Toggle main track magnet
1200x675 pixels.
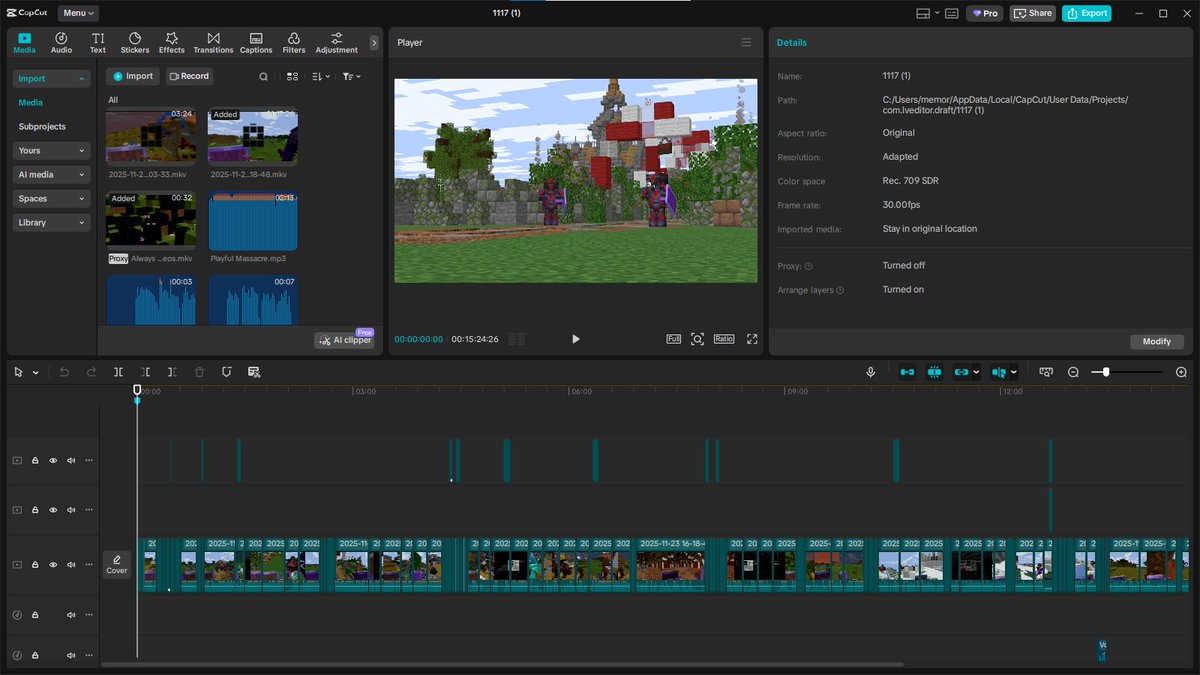[x=907, y=372]
